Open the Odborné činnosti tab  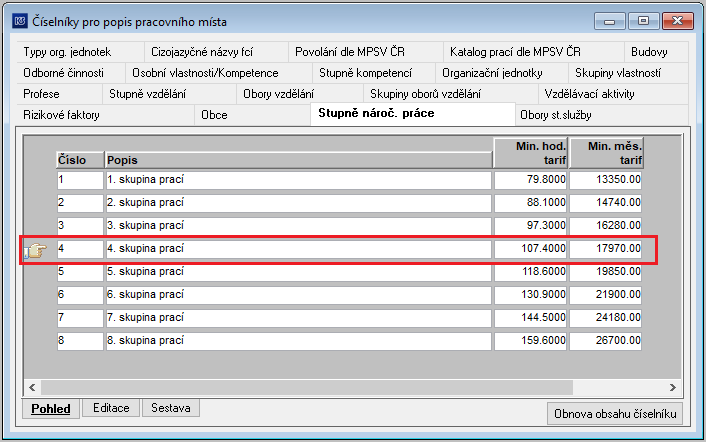tap(71, 73)
